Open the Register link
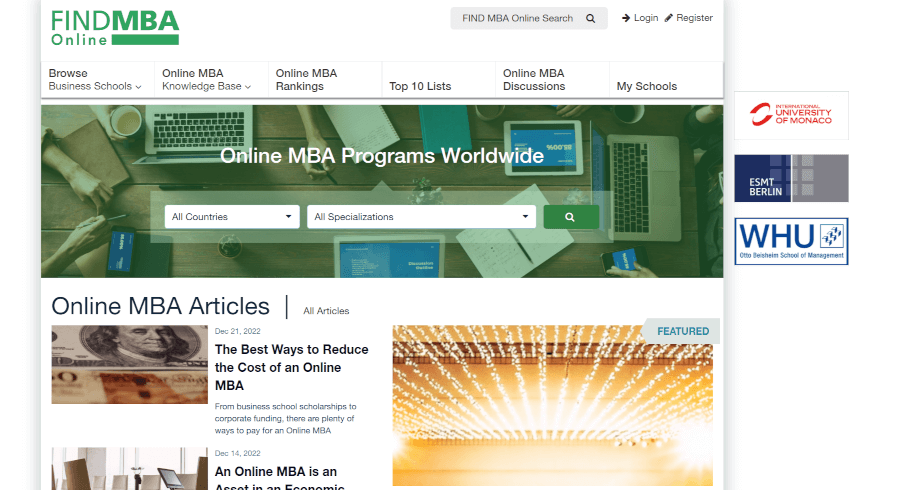Image resolution: width=900 pixels, height=490 pixels. pos(694,18)
